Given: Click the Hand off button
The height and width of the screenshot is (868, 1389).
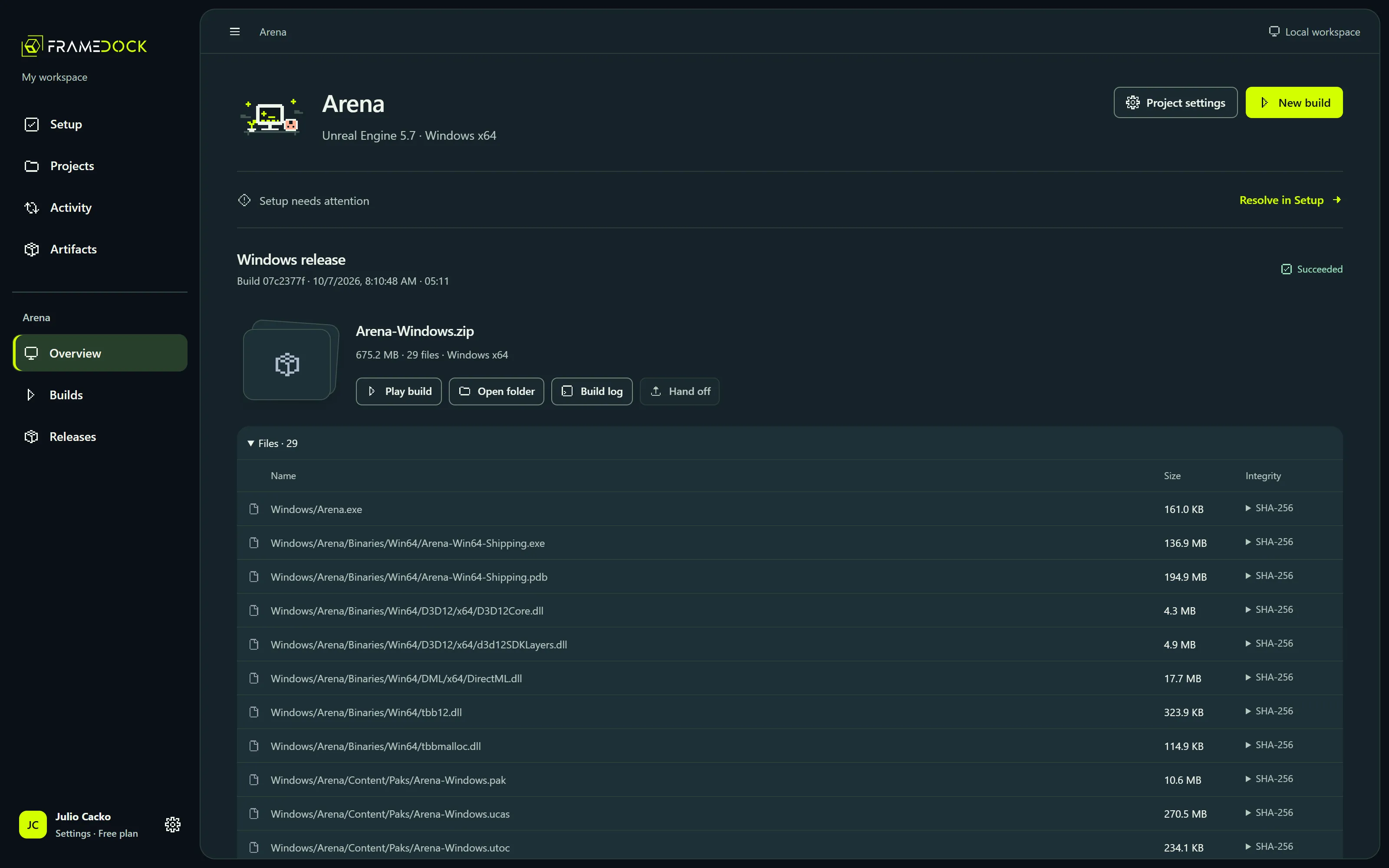Looking at the screenshot, I should point(680,391).
